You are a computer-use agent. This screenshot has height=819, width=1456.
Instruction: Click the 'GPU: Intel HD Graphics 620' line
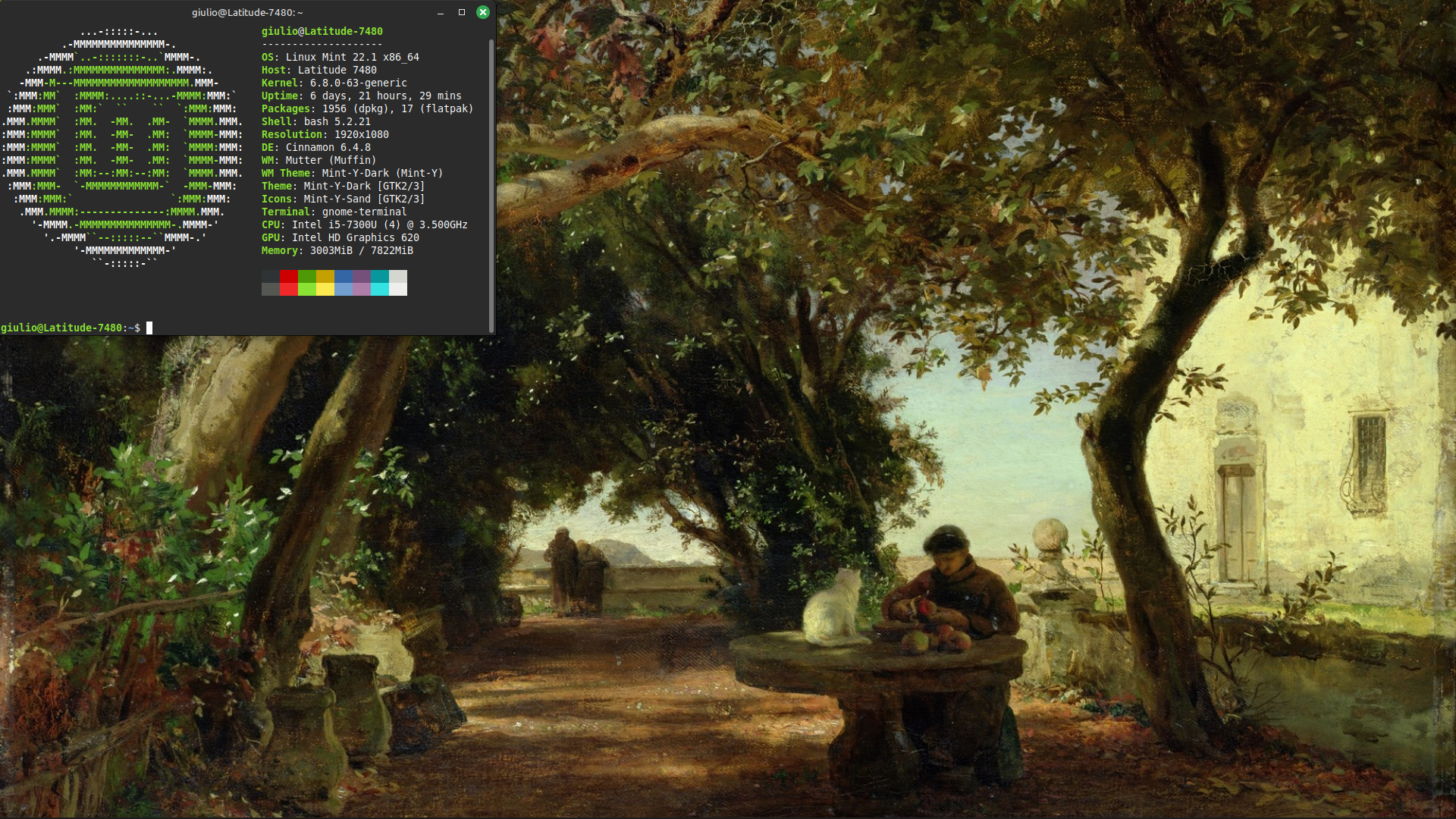[340, 237]
